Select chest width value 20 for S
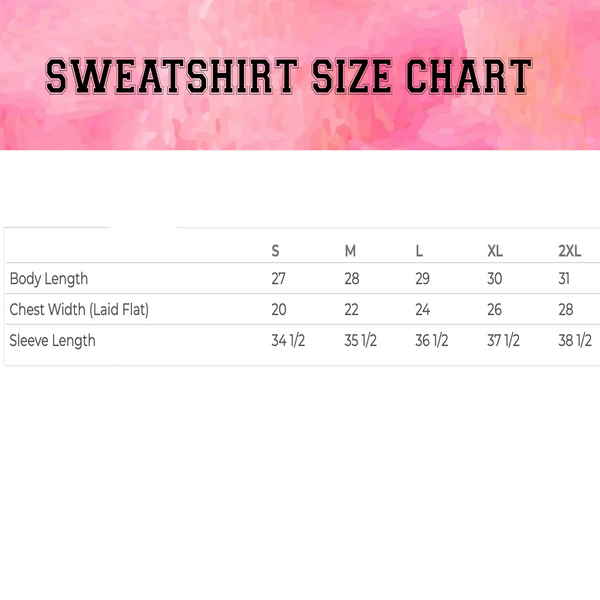The height and width of the screenshot is (600, 600). (279, 310)
